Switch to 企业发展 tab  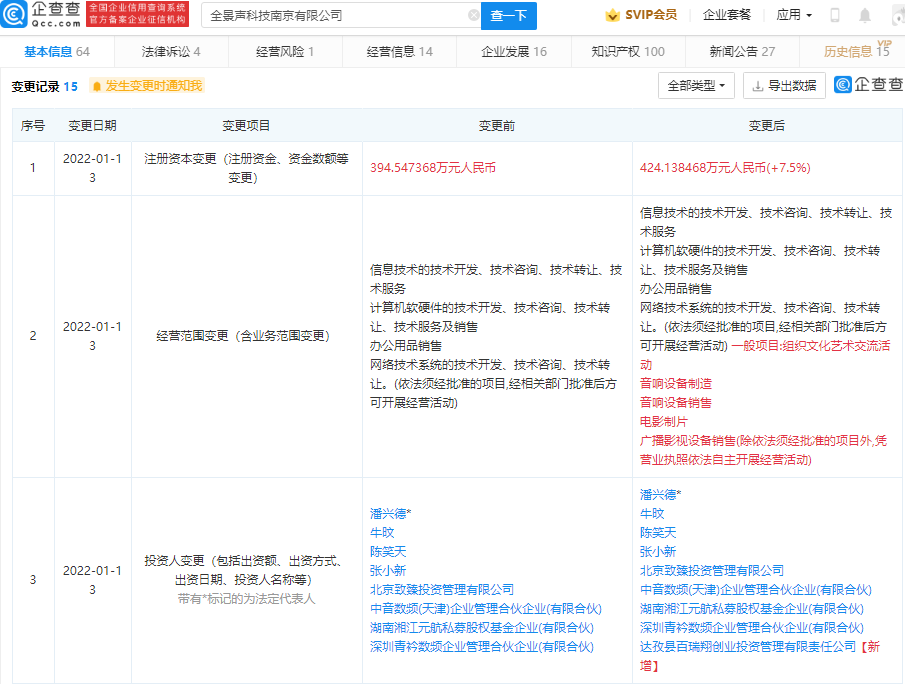click(x=514, y=51)
